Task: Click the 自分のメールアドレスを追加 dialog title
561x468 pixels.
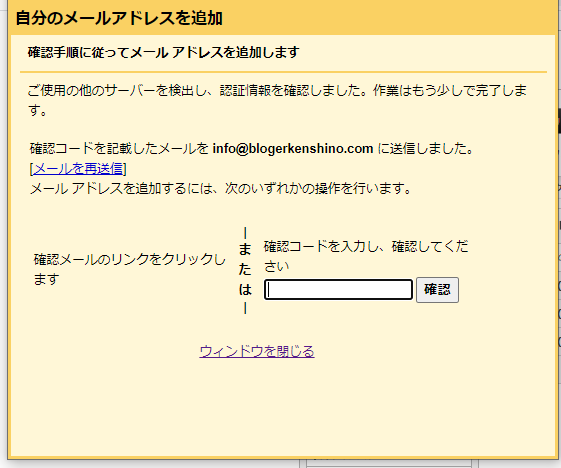Action: [x=119, y=18]
